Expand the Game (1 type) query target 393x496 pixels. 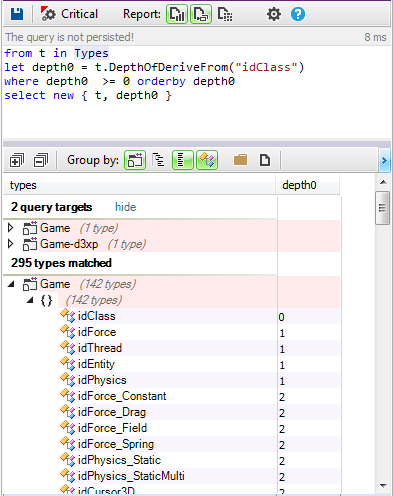[x=11, y=228]
